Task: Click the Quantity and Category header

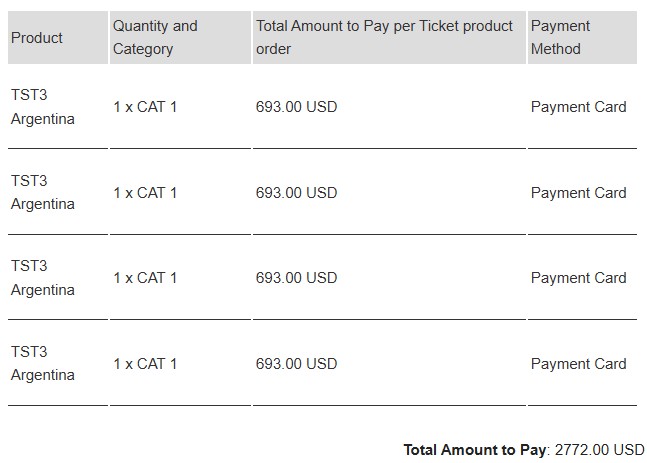Action: [x=155, y=37]
